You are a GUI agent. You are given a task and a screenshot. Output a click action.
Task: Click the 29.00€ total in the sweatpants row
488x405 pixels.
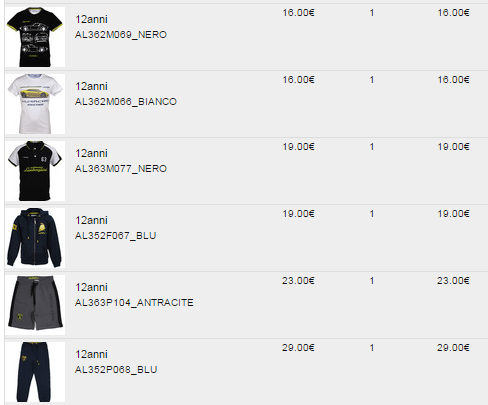tap(453, 348)
